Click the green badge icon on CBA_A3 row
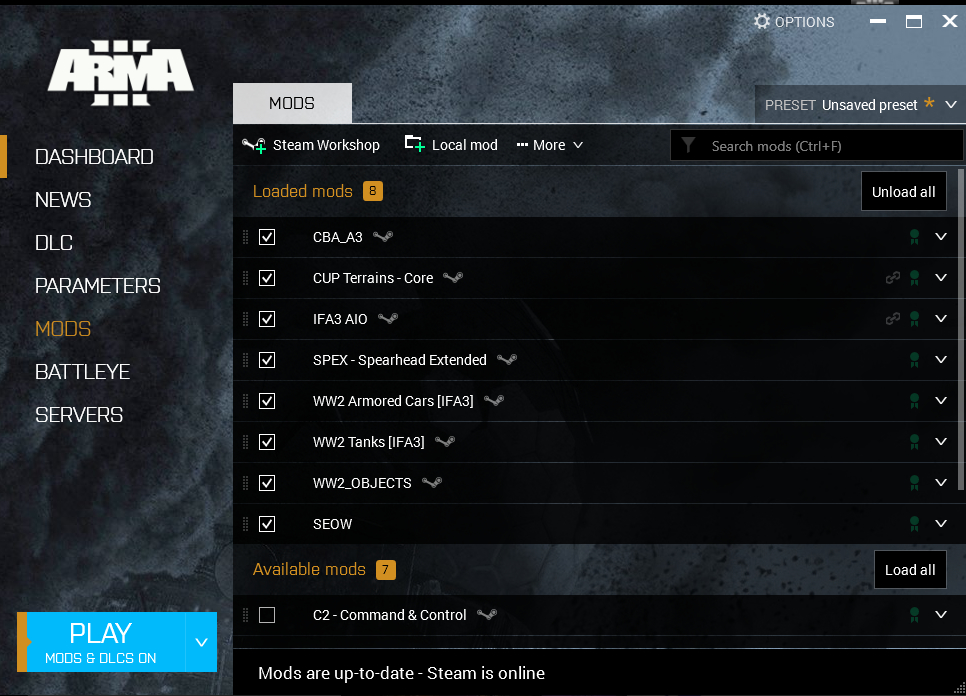Image resolution: width=966 pixels, height=696 pixels. pos(914,237)
